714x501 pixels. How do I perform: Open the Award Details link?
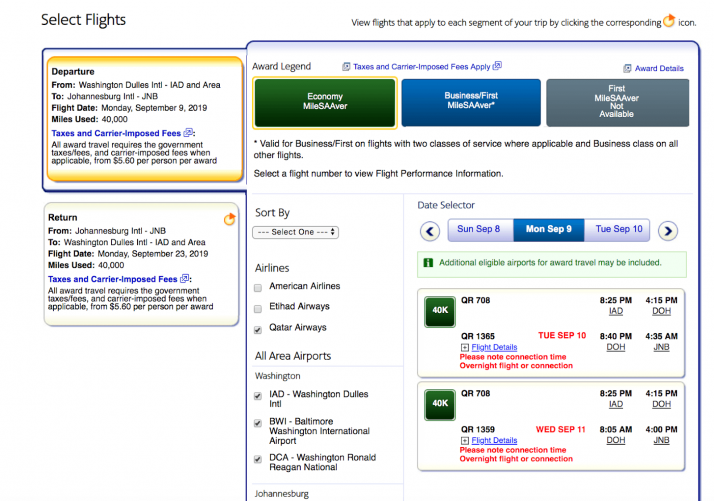click(x=659, y=69)
